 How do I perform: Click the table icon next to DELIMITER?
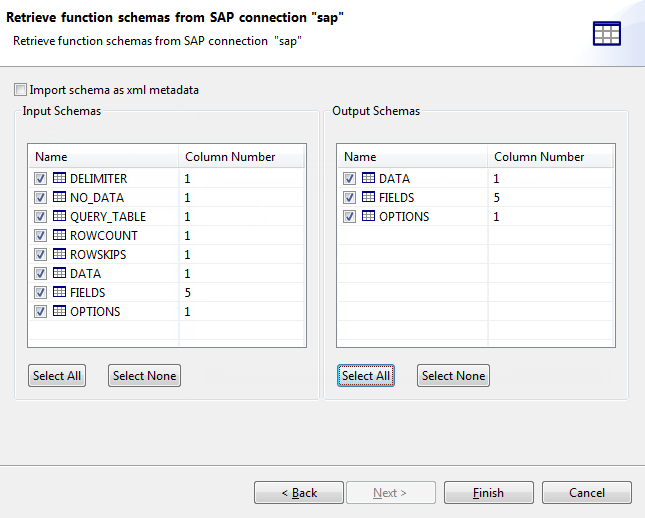[59, 179]
